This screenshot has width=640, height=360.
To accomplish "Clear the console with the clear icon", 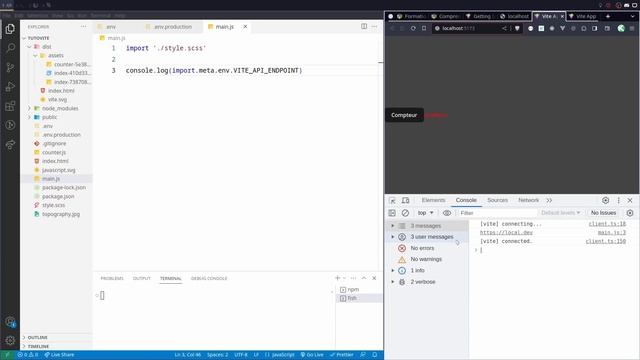I will point(405,213).
